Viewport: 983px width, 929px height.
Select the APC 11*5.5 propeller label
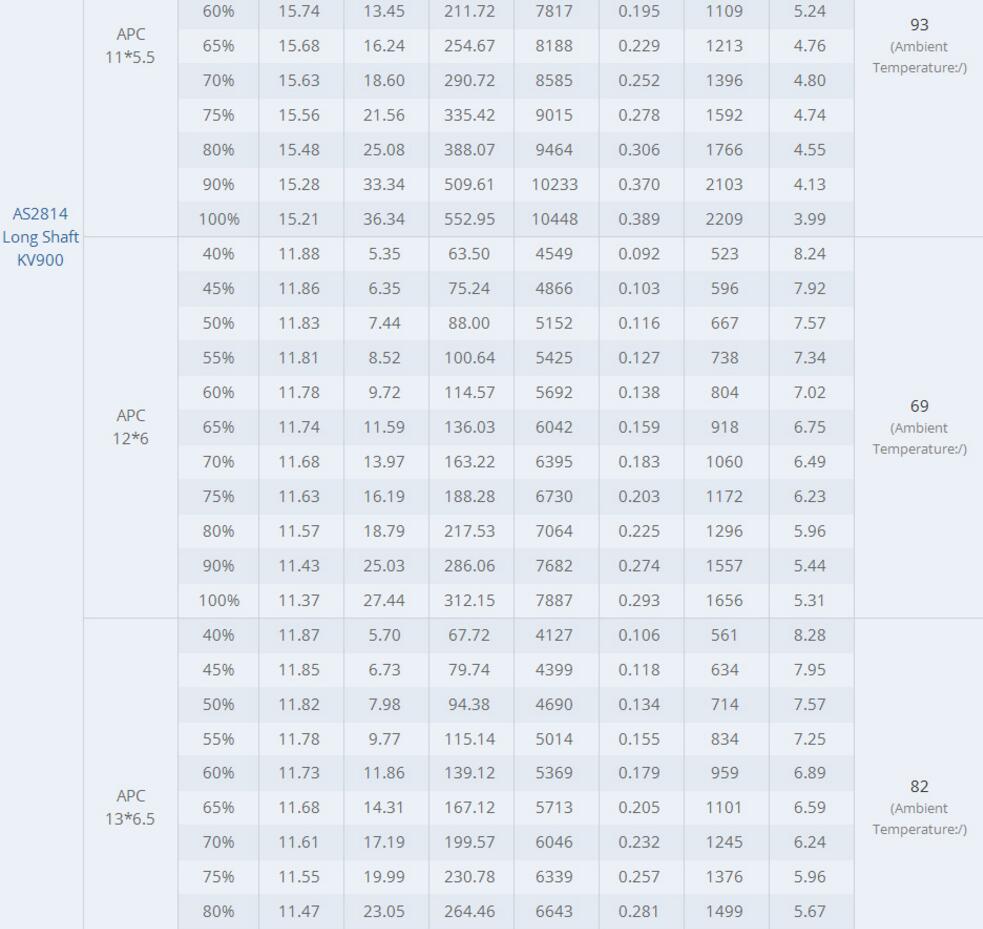coord(131,46)
